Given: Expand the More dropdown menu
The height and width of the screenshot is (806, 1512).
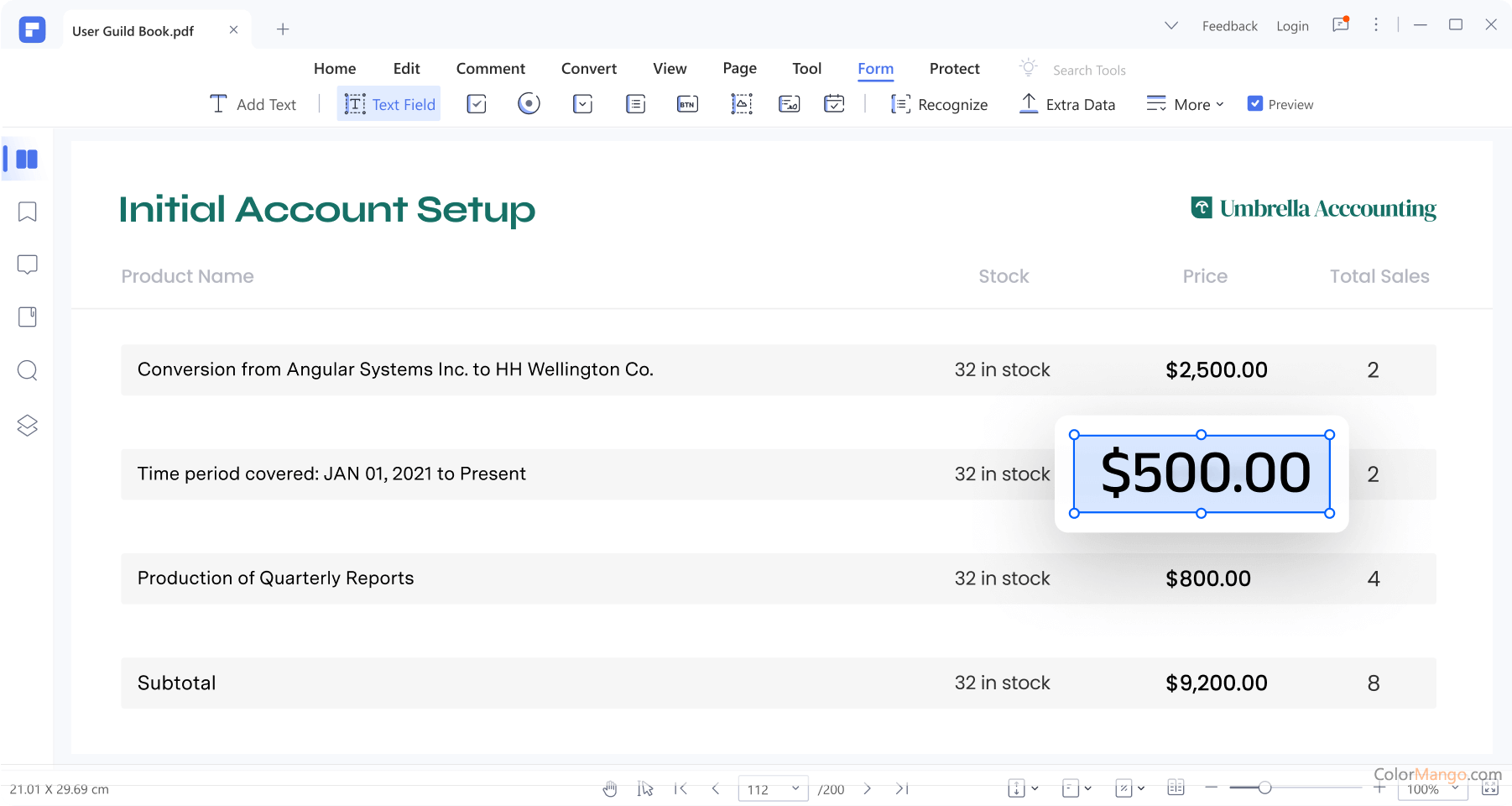Looking at the screenshot, I should 1185,104.
